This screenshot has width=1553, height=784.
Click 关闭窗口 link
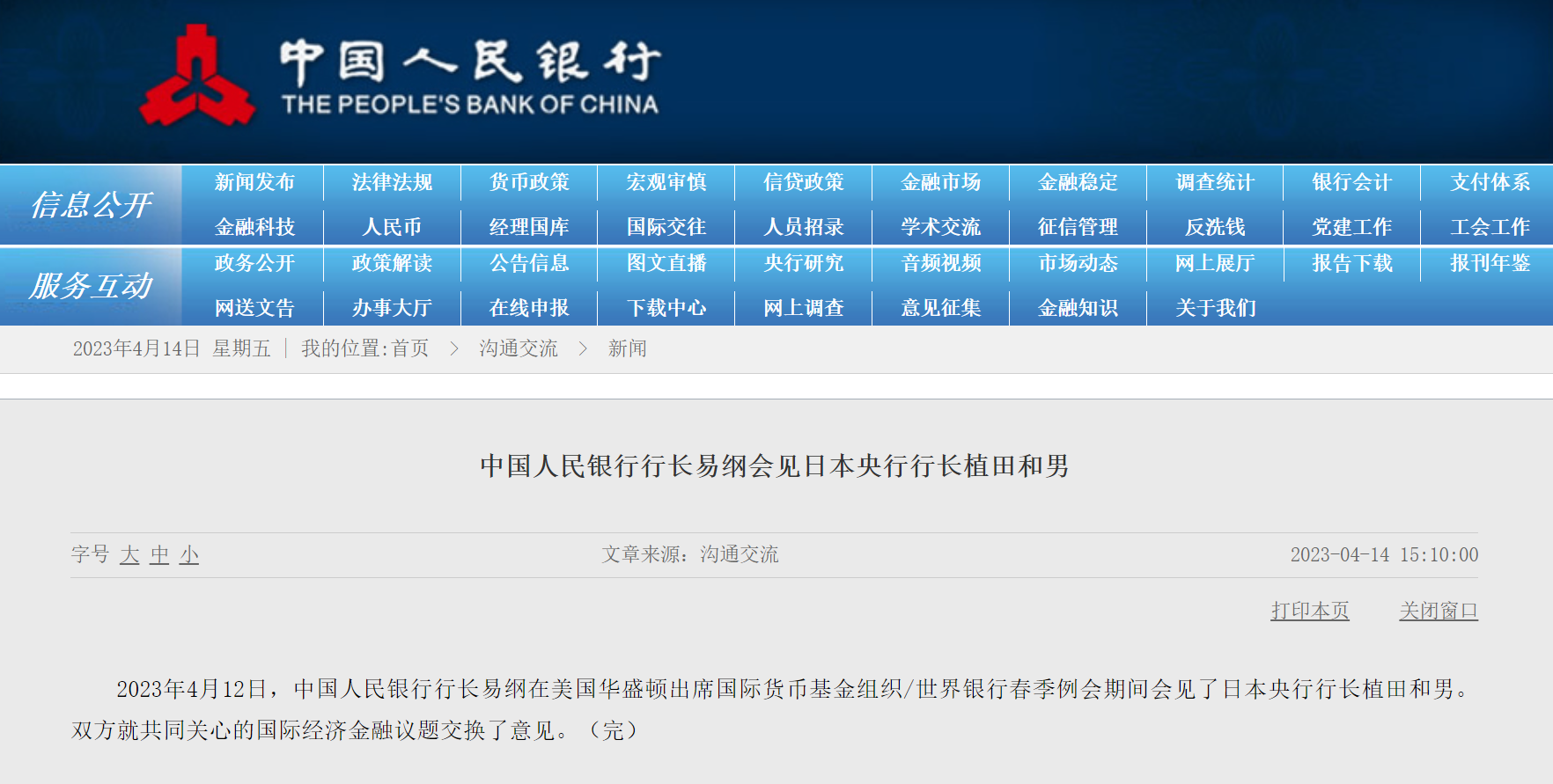[1439, 611]
